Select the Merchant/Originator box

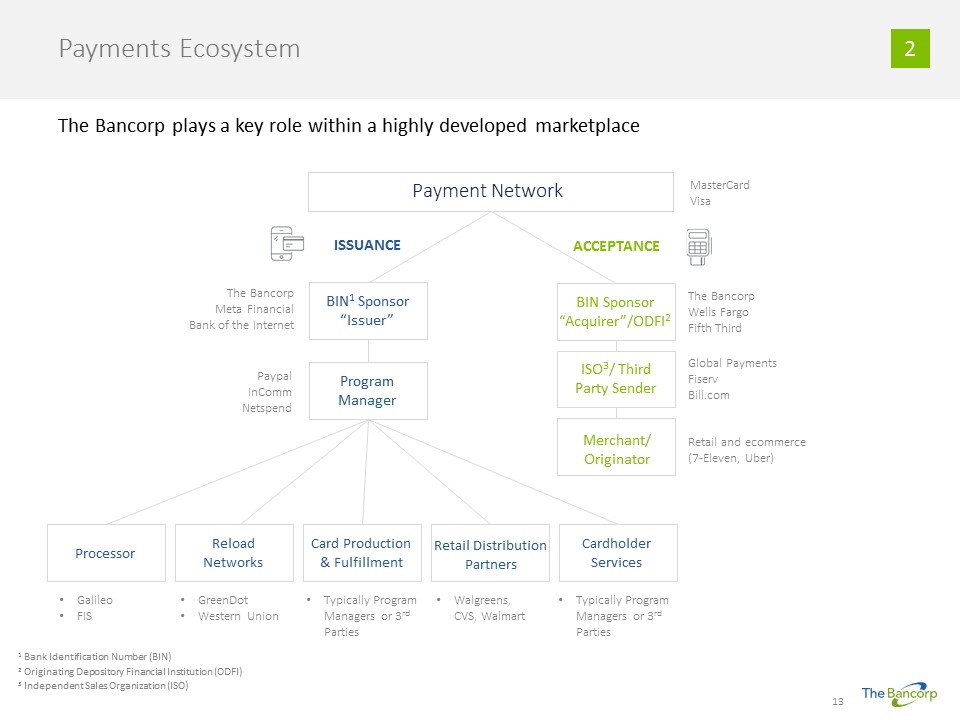(615, 449)
